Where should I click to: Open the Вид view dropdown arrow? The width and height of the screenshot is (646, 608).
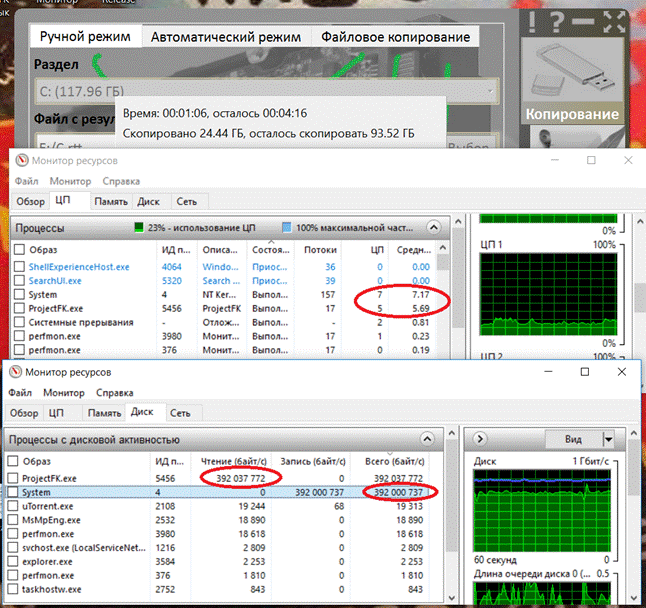[x=607, y=439]
